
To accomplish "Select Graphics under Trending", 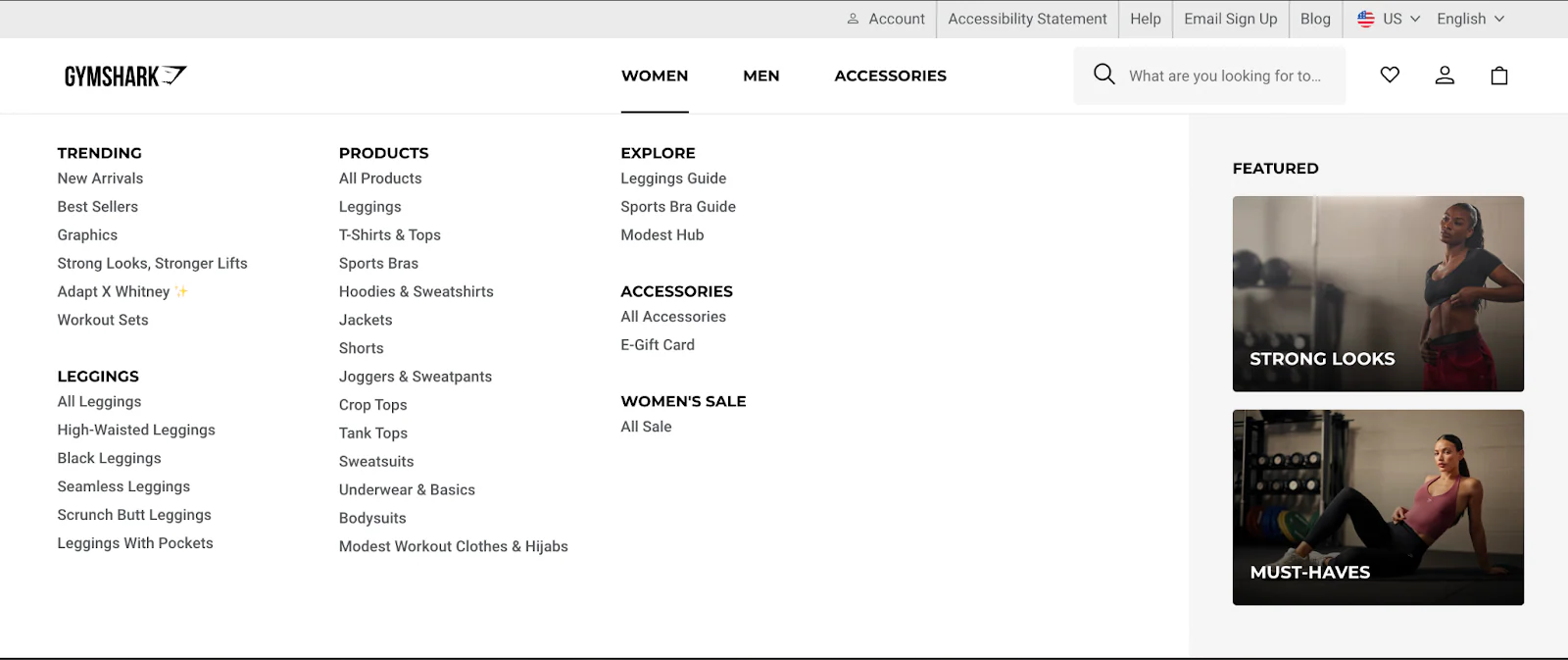I will point(87,235).
